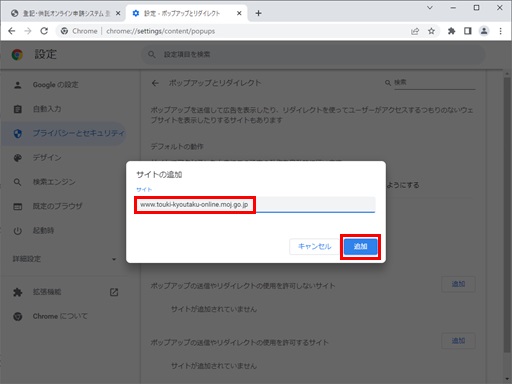Click the settings search field 設定項目を検索
512x384 pixels.
(x=313, y=54)
